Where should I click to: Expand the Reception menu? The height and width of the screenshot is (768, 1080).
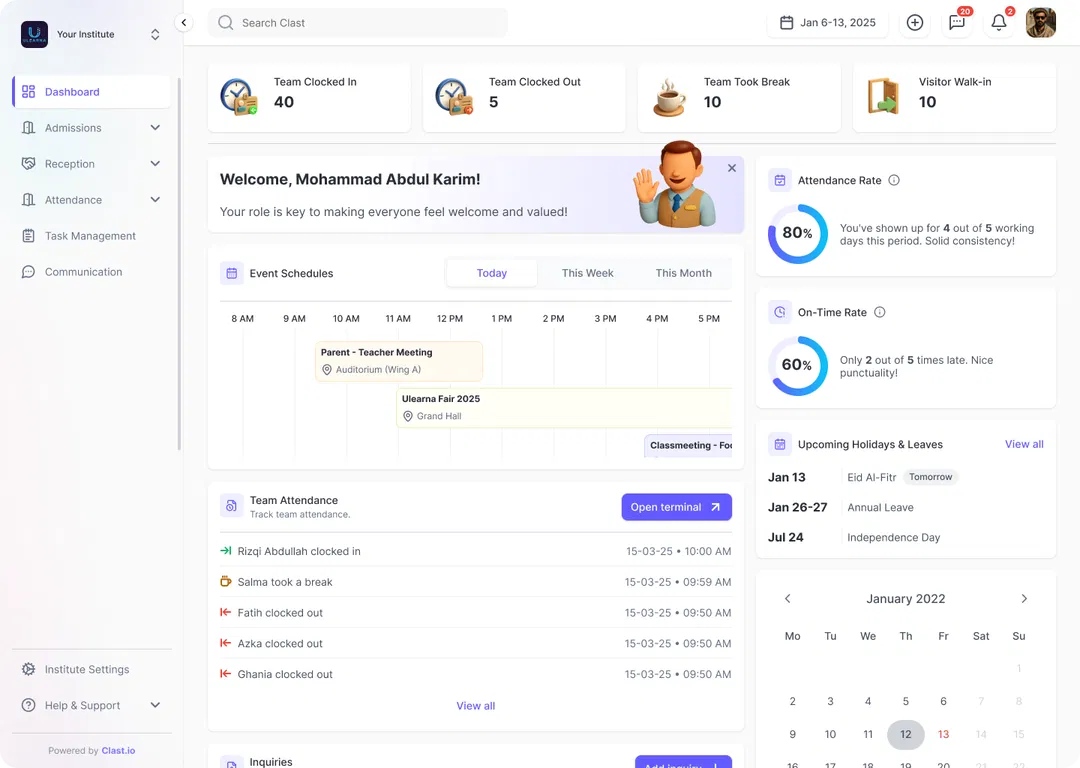pyautogui.click(x=155, y=164)
